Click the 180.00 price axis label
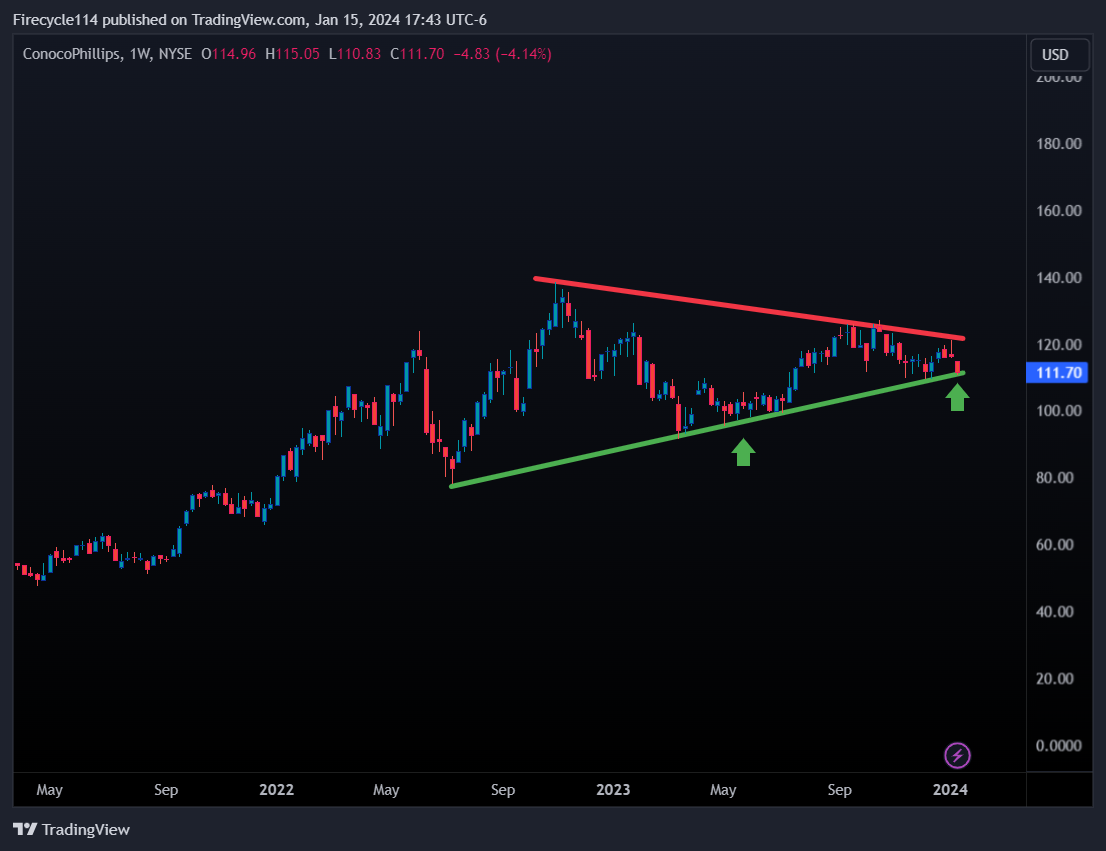The image size is (1106, 851). 1059,144
